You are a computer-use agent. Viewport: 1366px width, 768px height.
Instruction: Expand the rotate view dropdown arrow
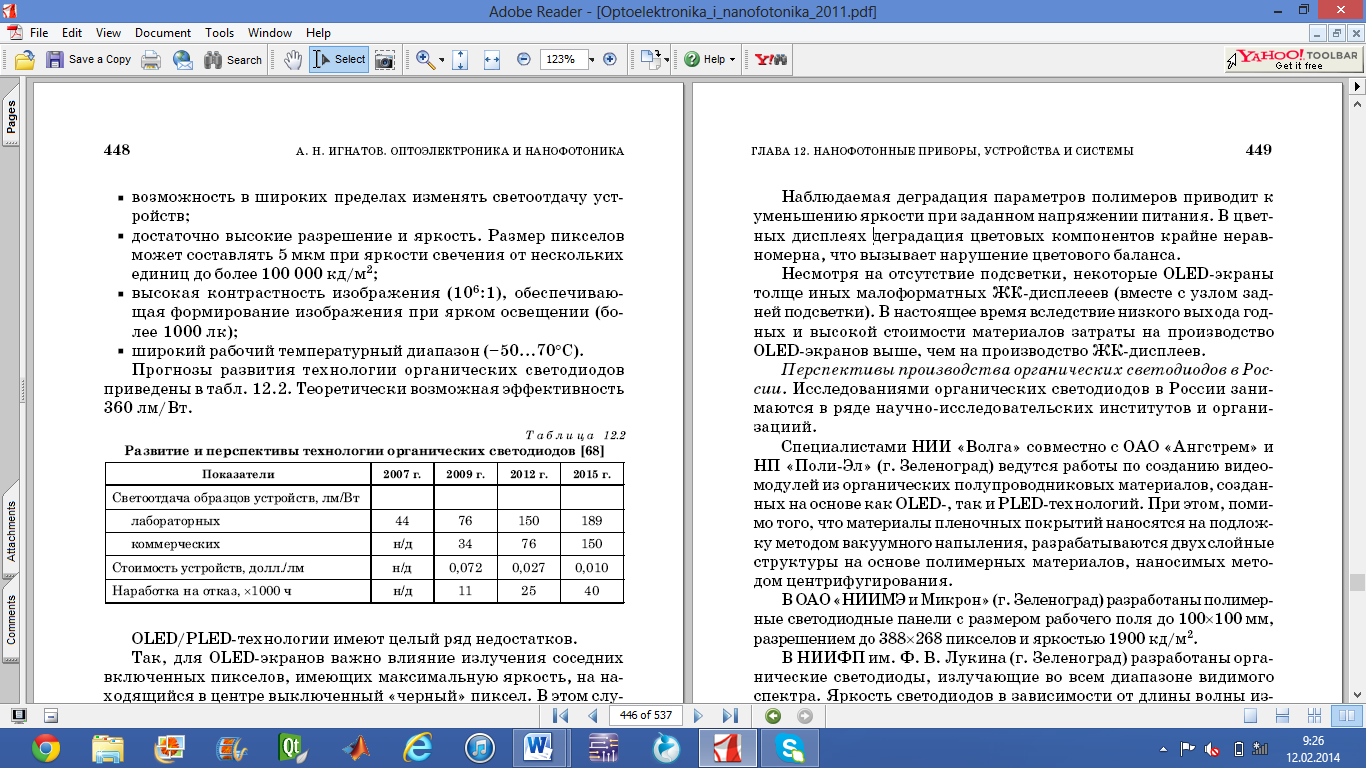point(666,60)
